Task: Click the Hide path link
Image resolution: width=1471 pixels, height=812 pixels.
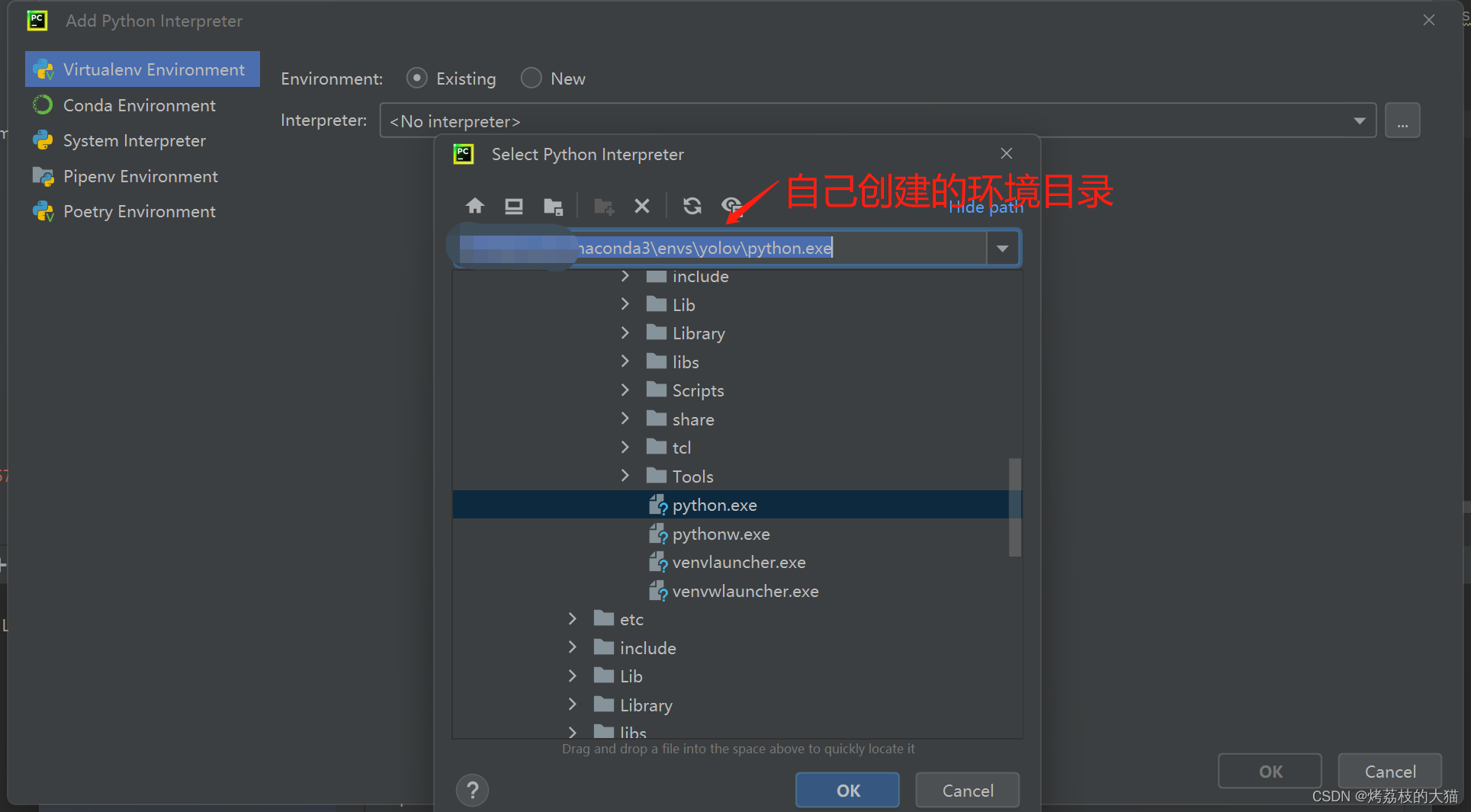Action: (985, 207)
